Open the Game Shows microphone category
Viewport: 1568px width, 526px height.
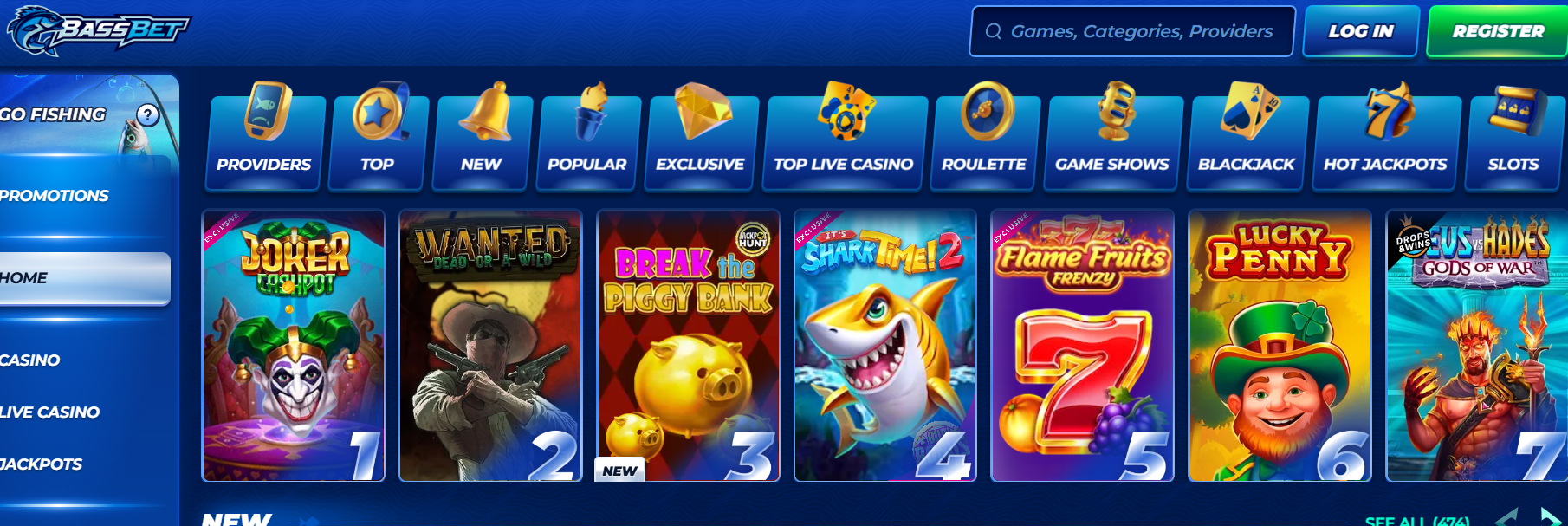click(1112, 136)
